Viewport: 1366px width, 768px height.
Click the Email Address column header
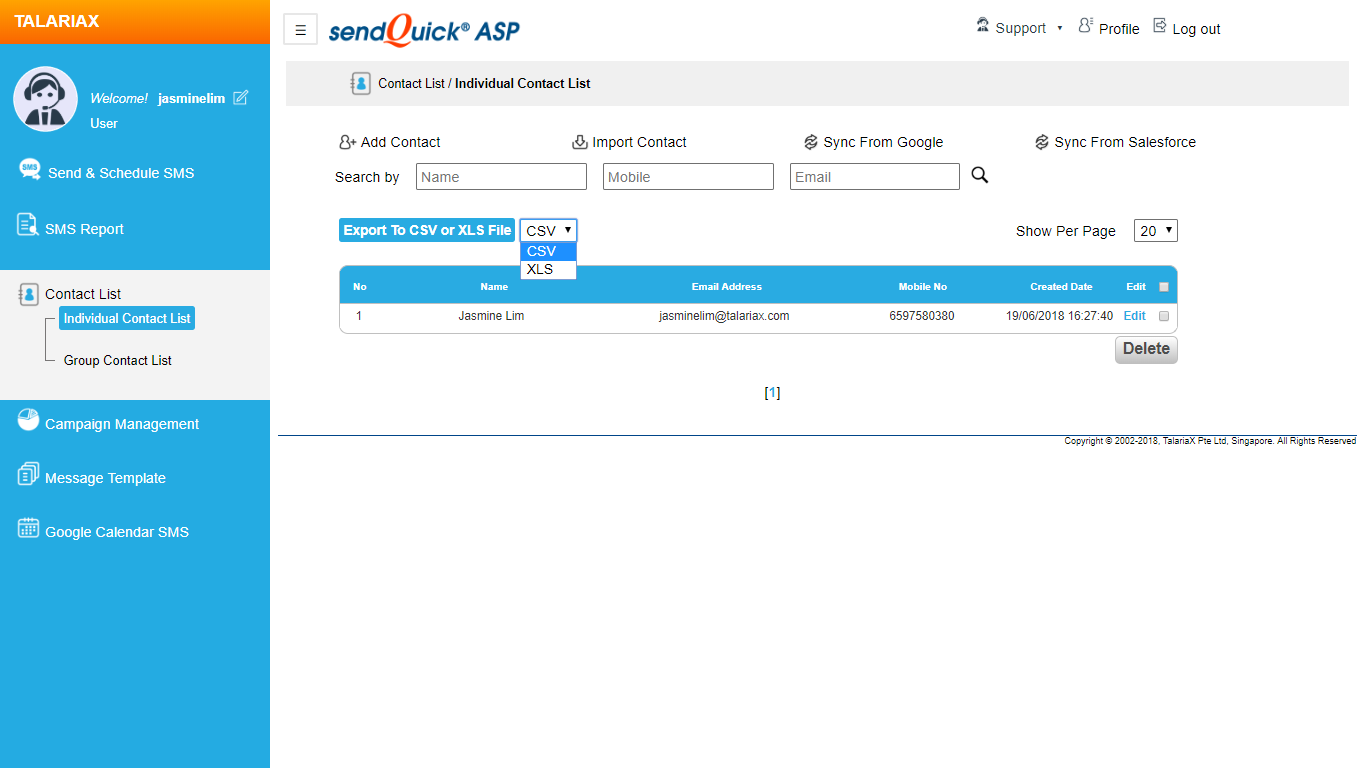727,287
